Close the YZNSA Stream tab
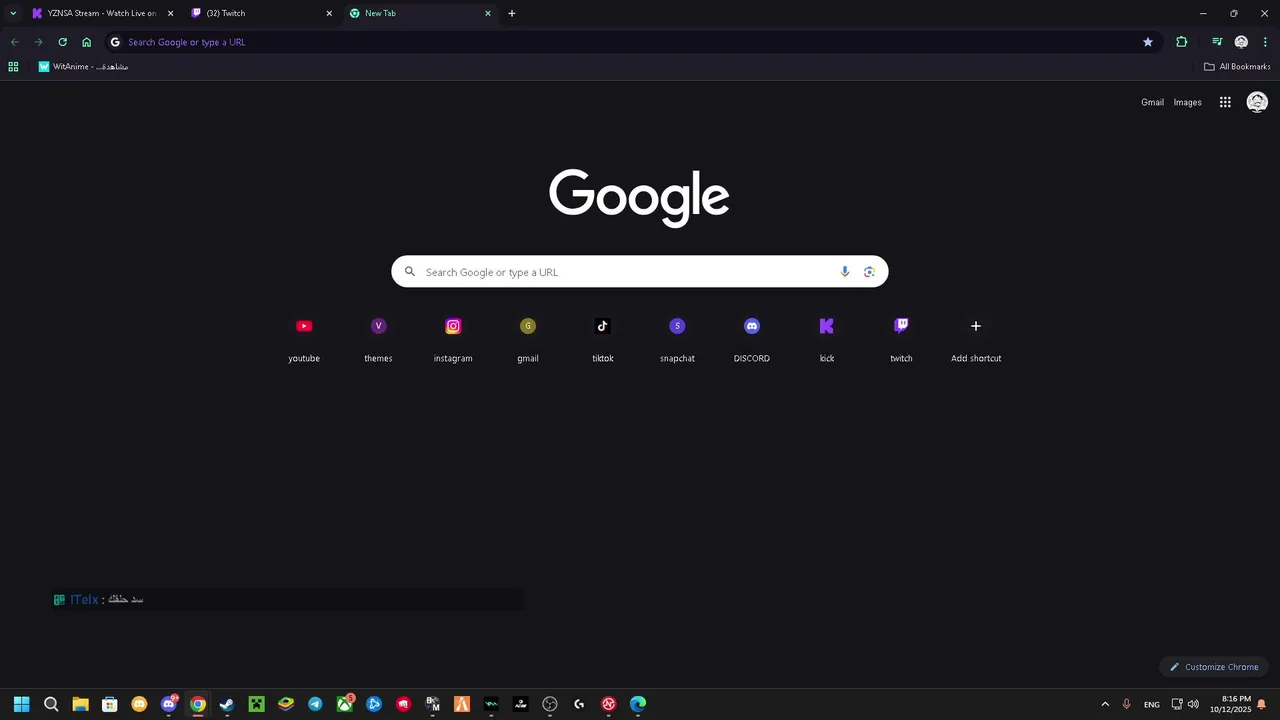The width and height of the screenshot is (1280, 720). point(170,13)
